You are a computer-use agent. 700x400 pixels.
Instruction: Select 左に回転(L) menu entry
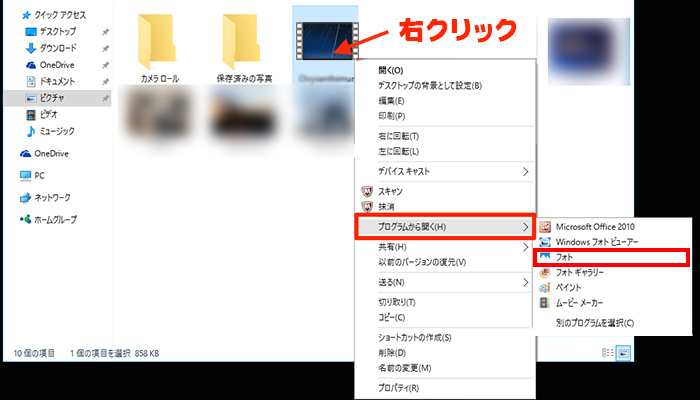(x=399, y=152)
